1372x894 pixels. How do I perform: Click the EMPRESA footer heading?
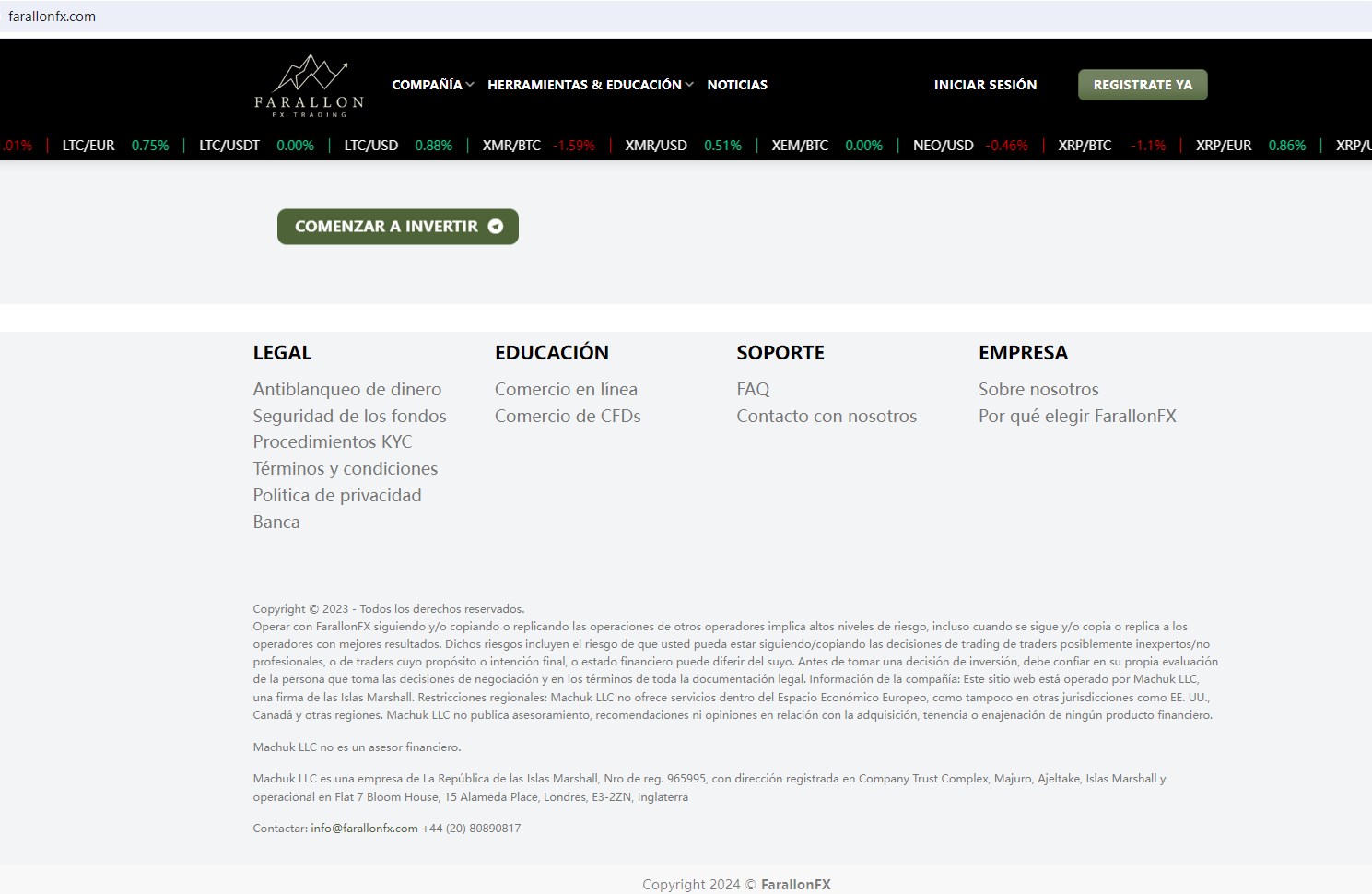(x=1023, y=353)
